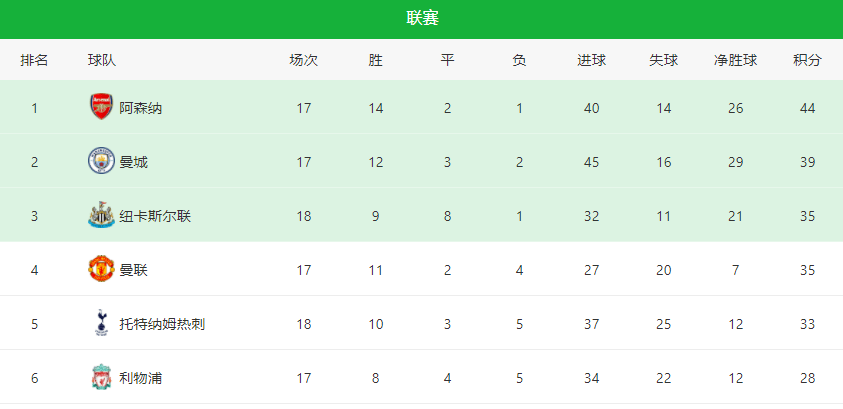Screen dimensions: 843x409
Task: Click the 进球 column header
Action: tap(592, 60)
